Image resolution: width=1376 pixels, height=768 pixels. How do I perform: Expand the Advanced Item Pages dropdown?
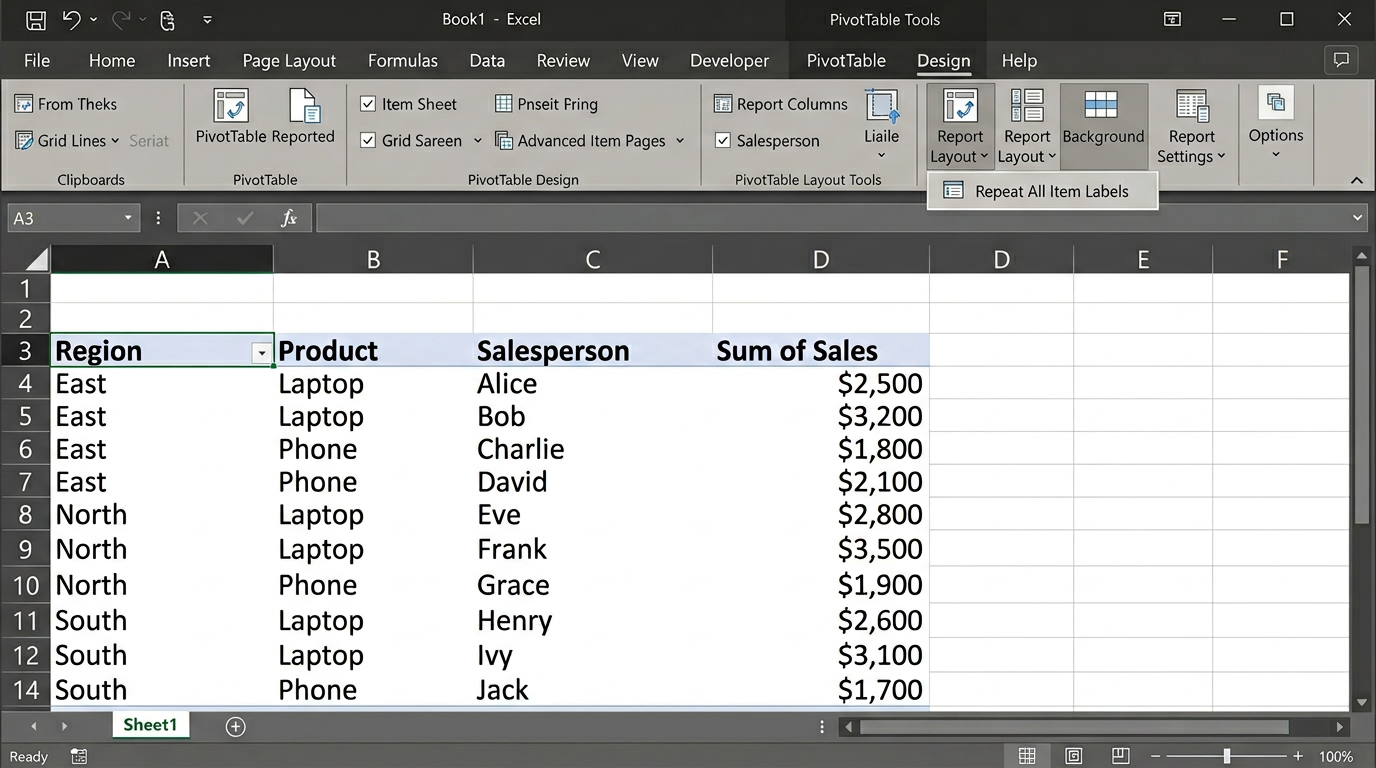(680, 141)
